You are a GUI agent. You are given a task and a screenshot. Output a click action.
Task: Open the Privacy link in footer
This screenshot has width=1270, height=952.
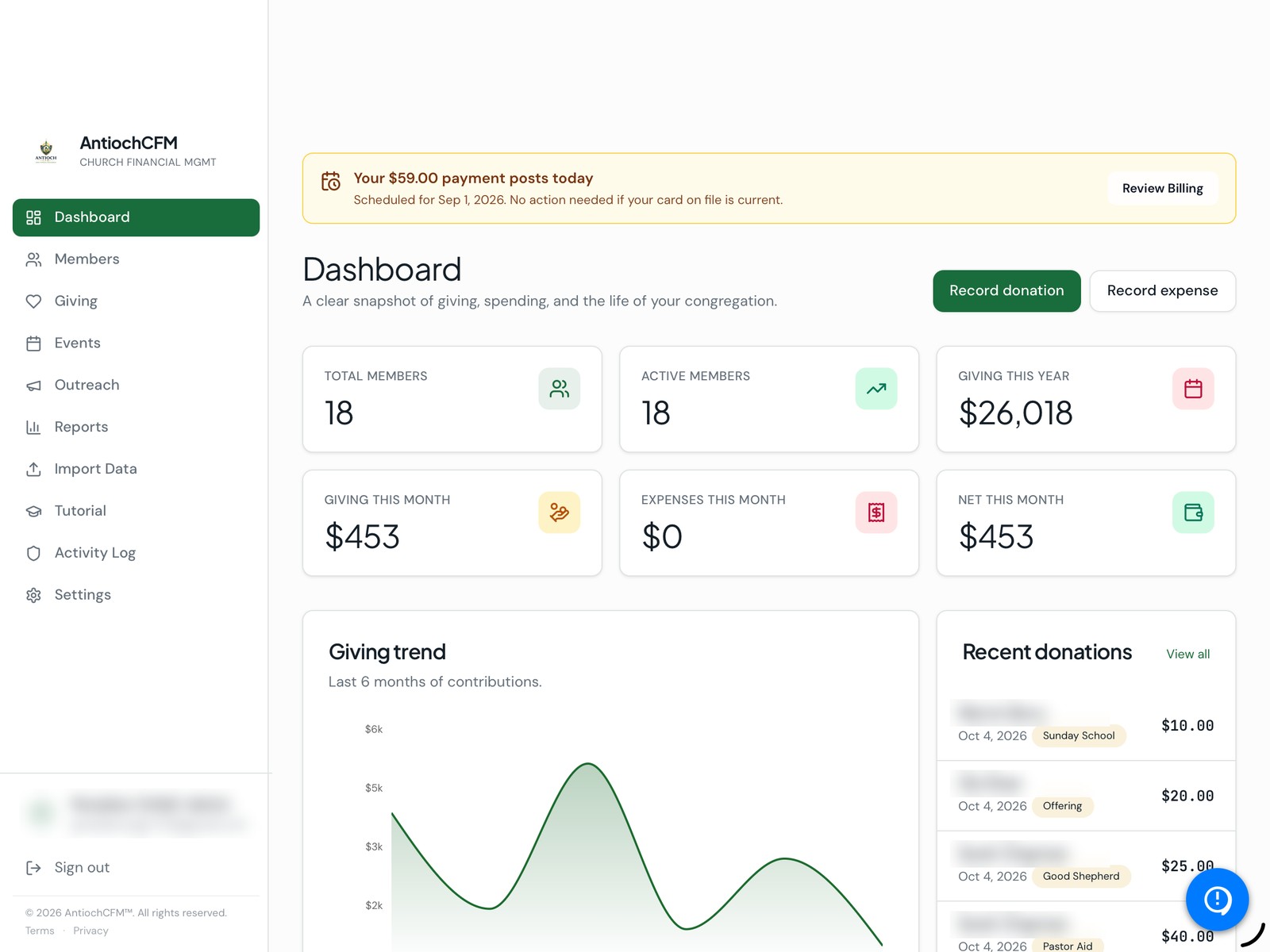pos(90,931)
